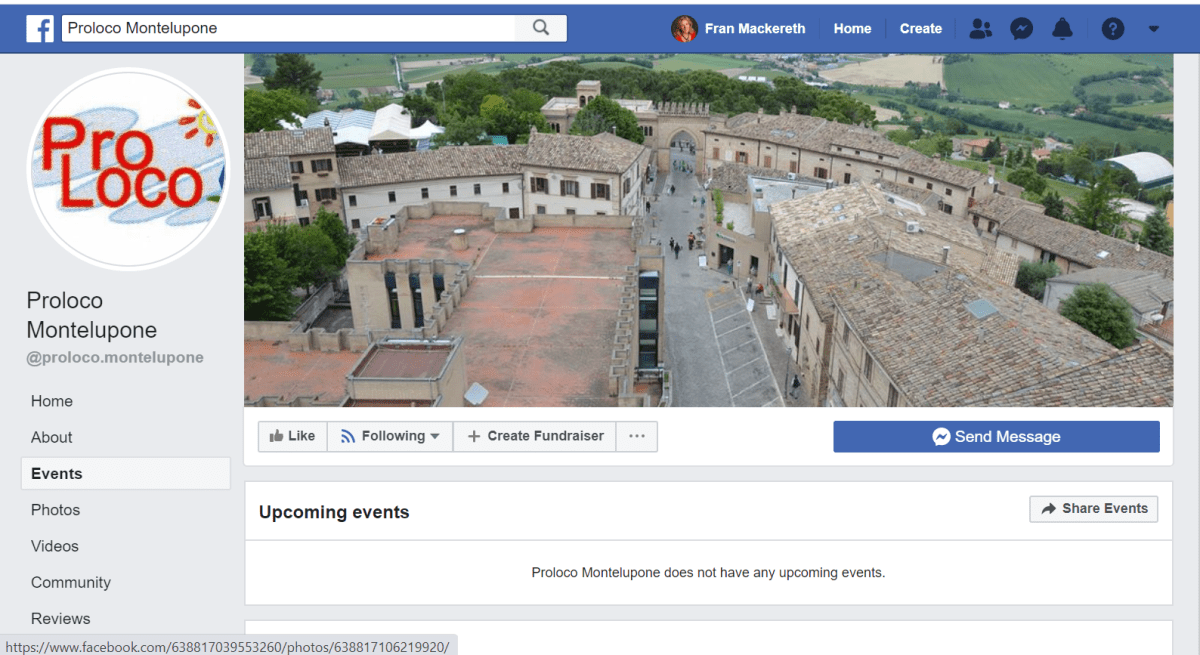Screen dimensions: 1200x655
Task: Open the Messenger icon in top bar
Action: [1021, 29]
